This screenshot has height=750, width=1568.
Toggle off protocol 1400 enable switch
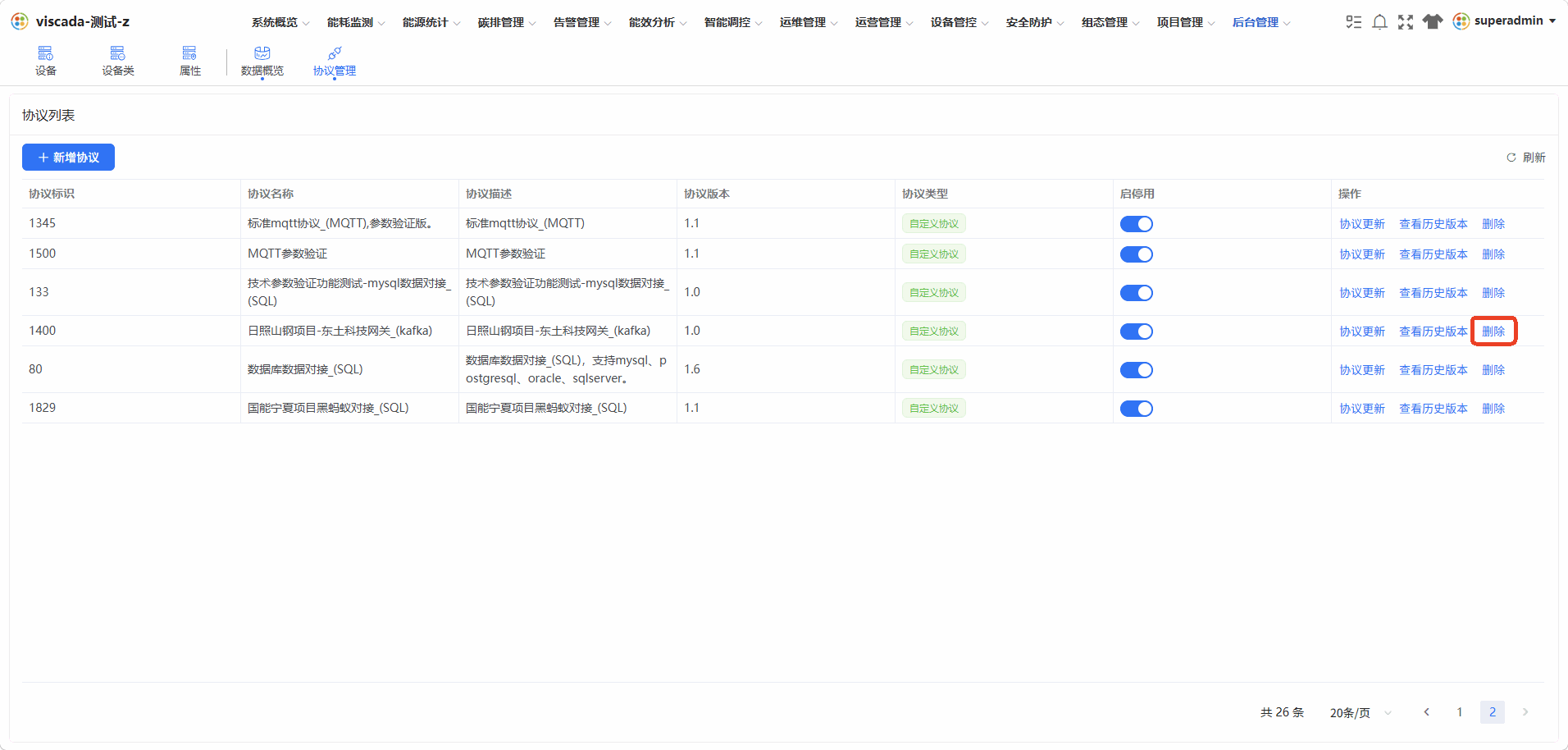tap(1137, 332)
